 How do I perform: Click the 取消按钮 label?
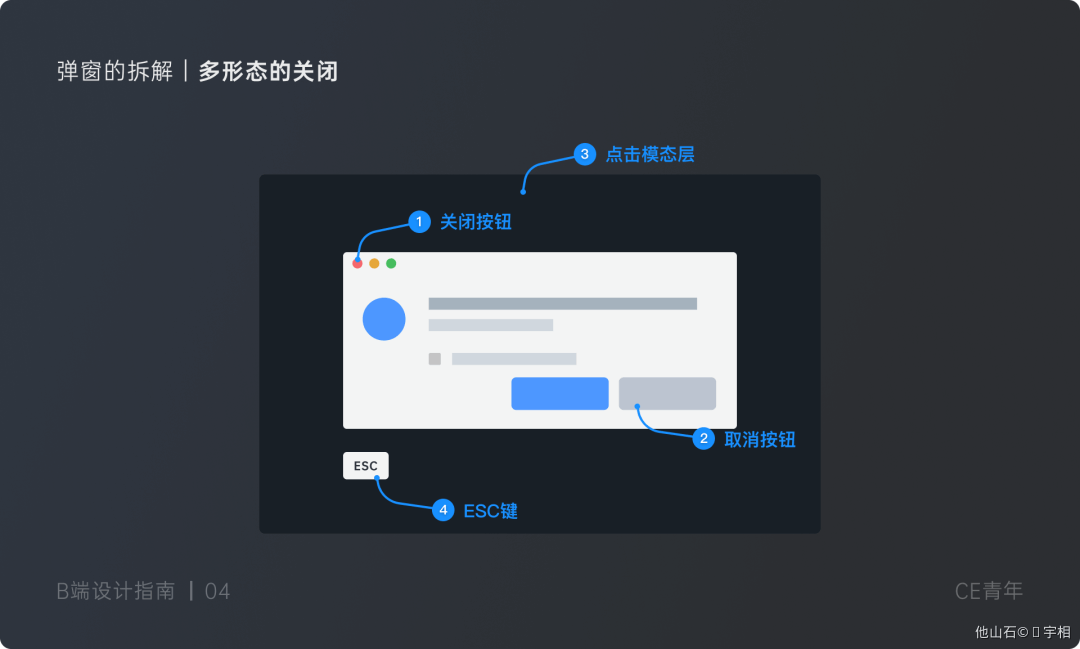(760, 440)
